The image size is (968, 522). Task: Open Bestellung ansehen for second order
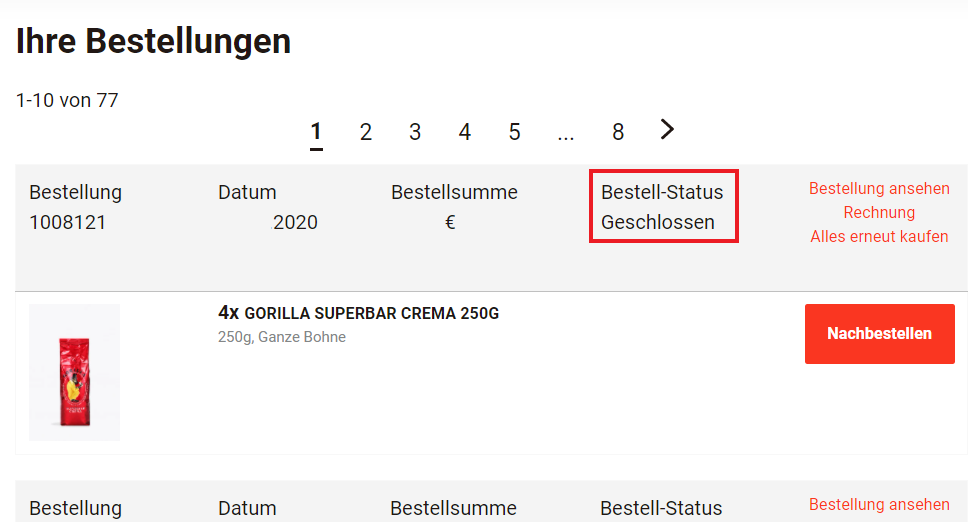point(879,505)
